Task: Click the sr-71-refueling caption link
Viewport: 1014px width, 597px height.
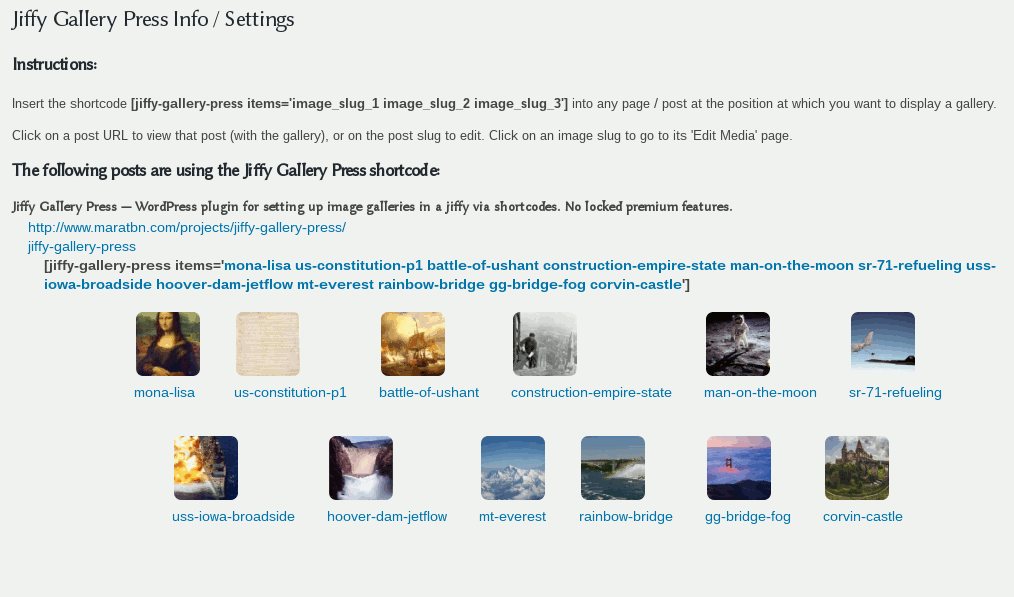Action: [x=895, y=392]
